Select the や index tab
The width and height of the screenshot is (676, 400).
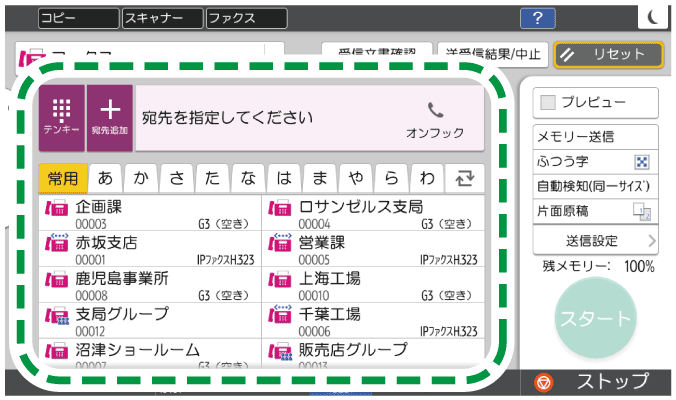coord(356,178)
